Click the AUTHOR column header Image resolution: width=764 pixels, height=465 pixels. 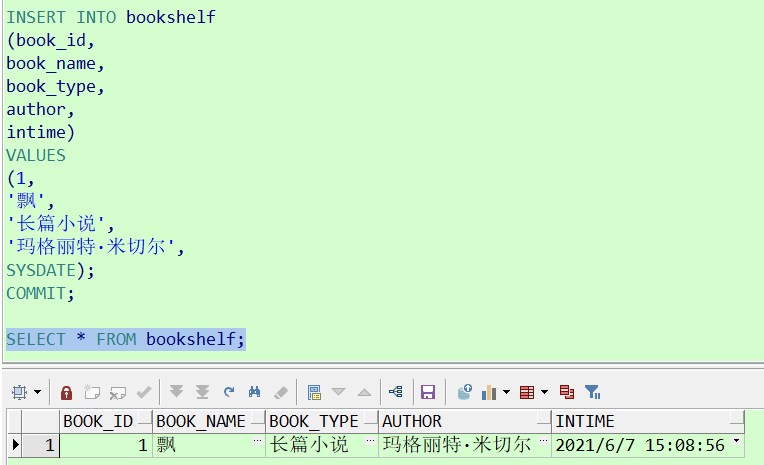click(x=465, y=421)
